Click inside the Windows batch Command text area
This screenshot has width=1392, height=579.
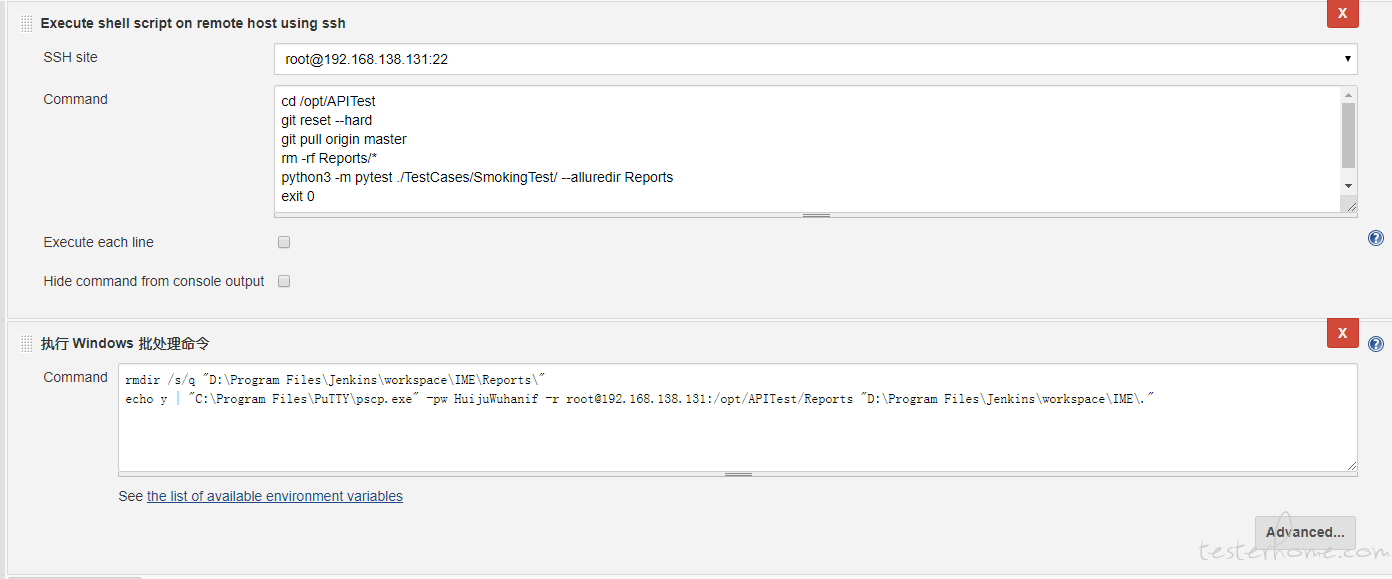click(x=737, y=417)
